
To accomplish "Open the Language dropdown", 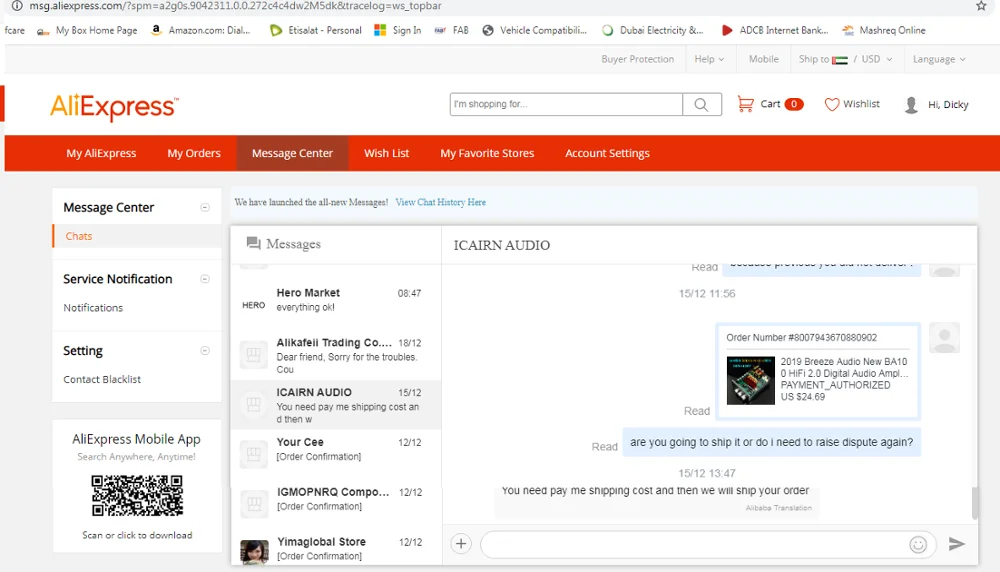I will tap(939, 59).
